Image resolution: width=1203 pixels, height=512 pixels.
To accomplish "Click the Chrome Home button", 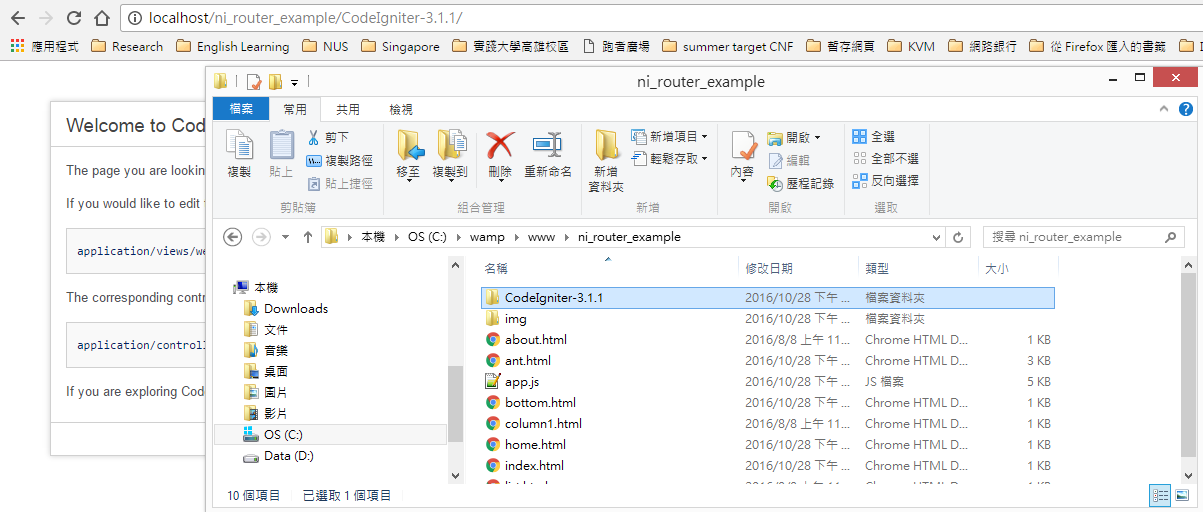I will pyautogui.click(x=101, y=18).
